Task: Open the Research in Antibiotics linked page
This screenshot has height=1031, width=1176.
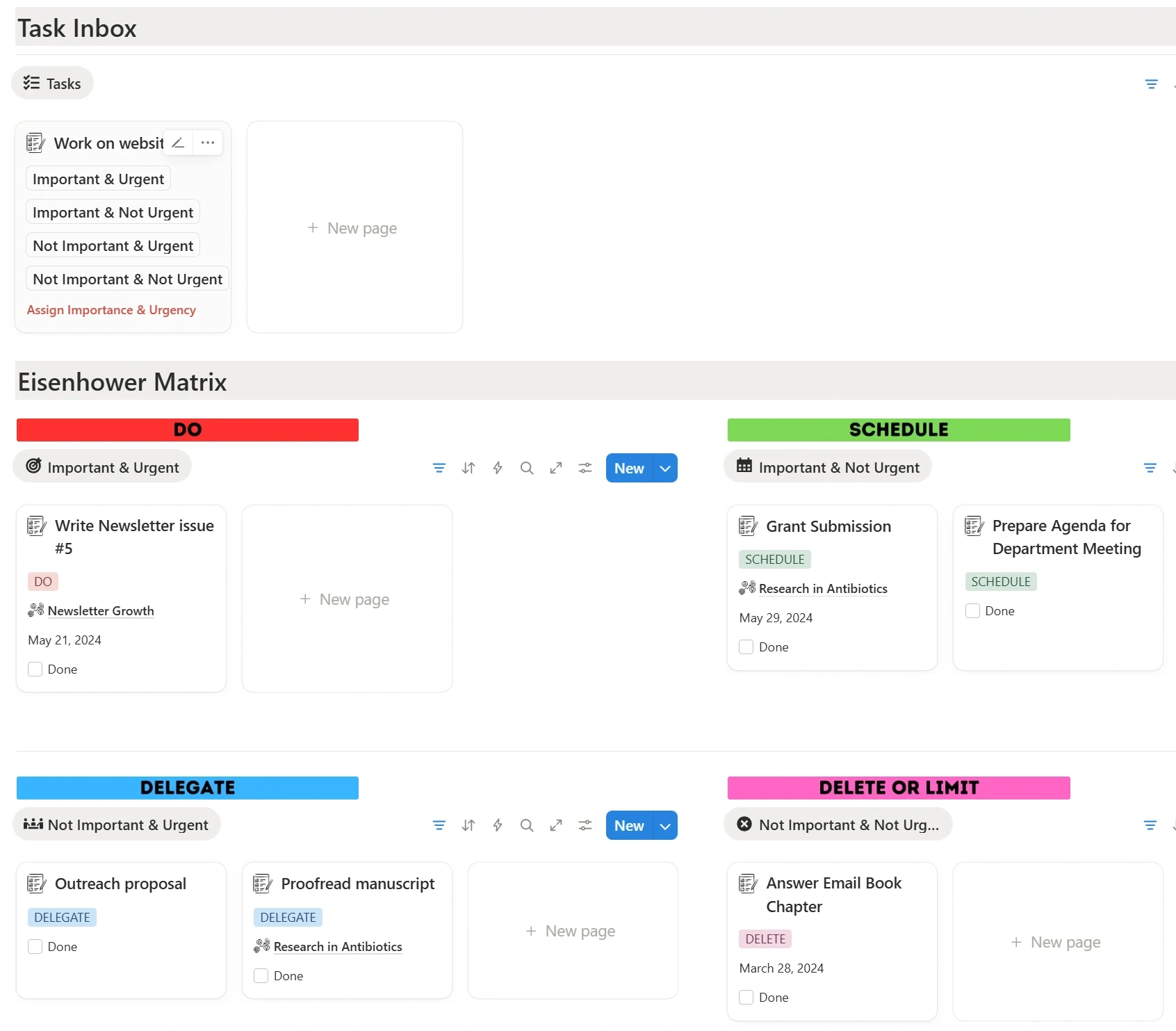Action: [823, 588]
